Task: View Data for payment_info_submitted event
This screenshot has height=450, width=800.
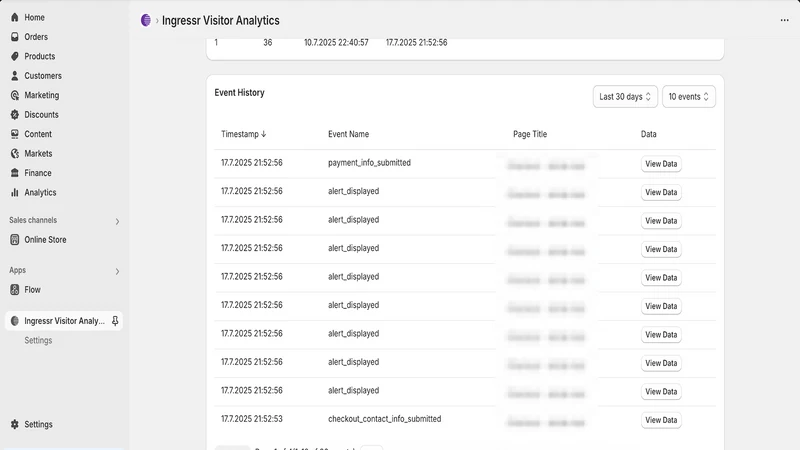Action: point(661,164)
